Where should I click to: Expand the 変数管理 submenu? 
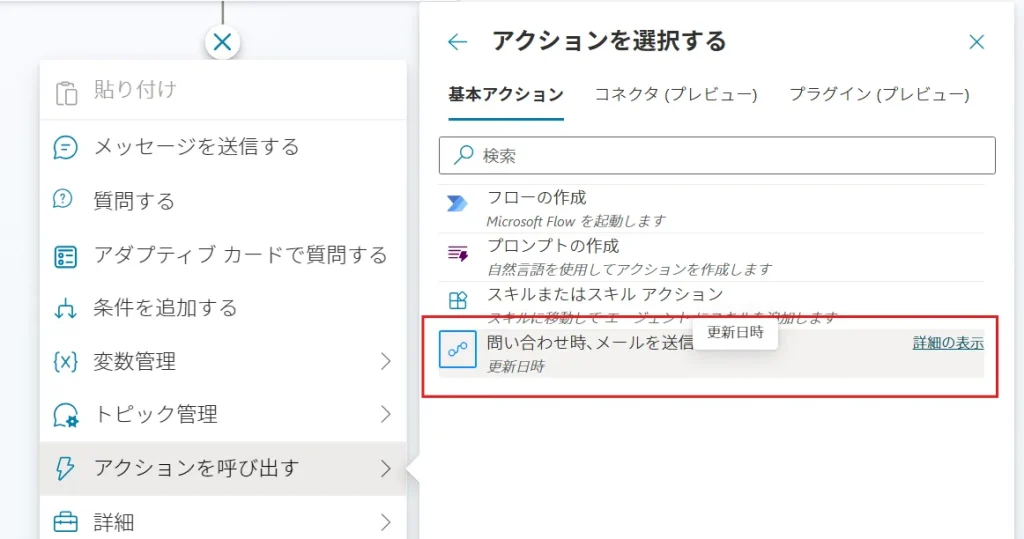tap(386, 362)
